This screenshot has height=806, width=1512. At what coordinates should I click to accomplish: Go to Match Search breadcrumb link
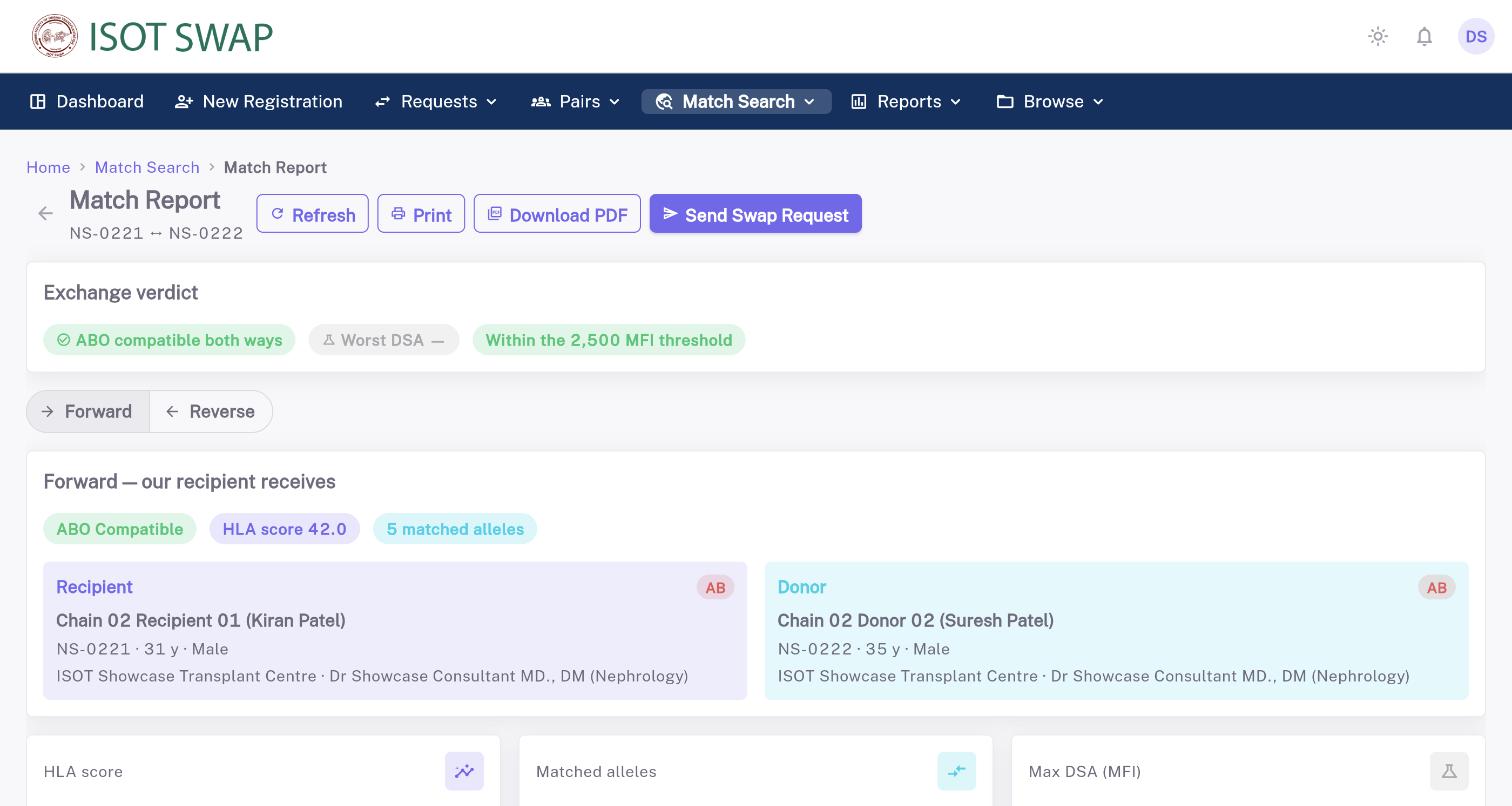(x=147, y=167)
